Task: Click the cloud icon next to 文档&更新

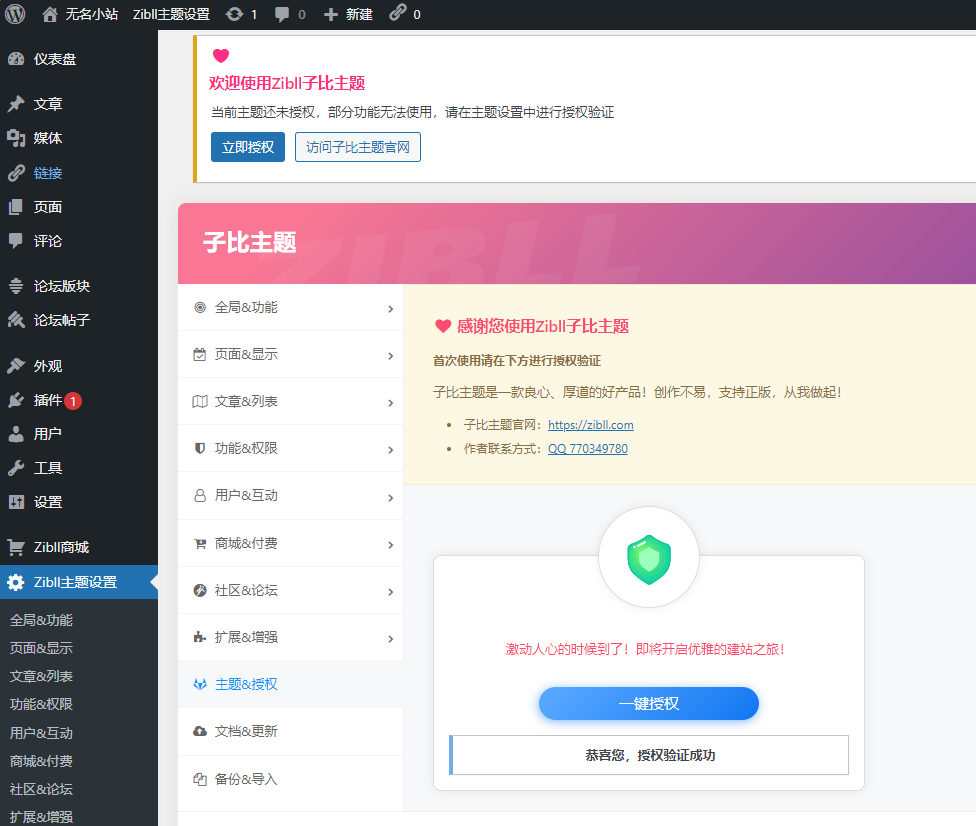Action: pos(200,731)
